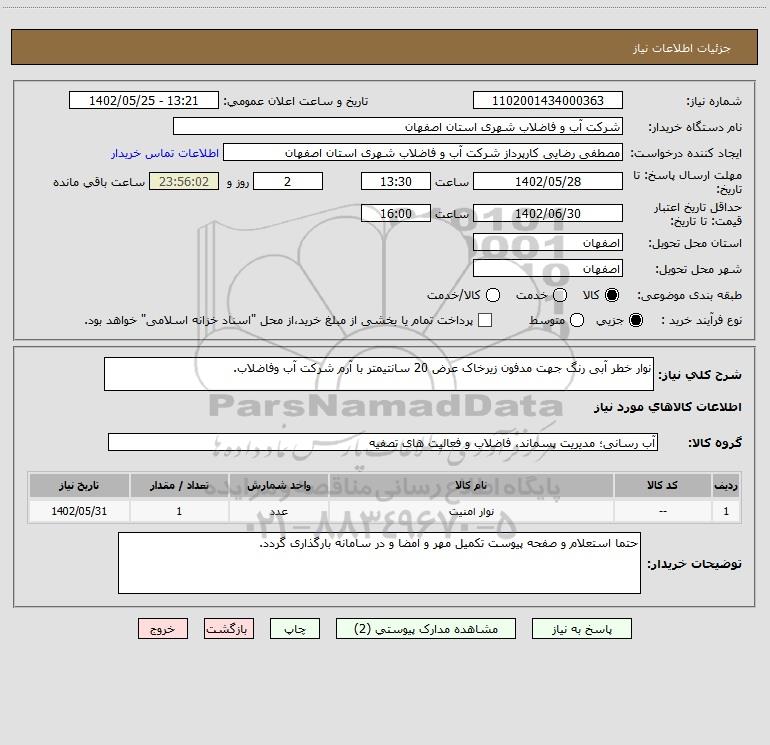Click the بازگشت back button

click(229, 629)
